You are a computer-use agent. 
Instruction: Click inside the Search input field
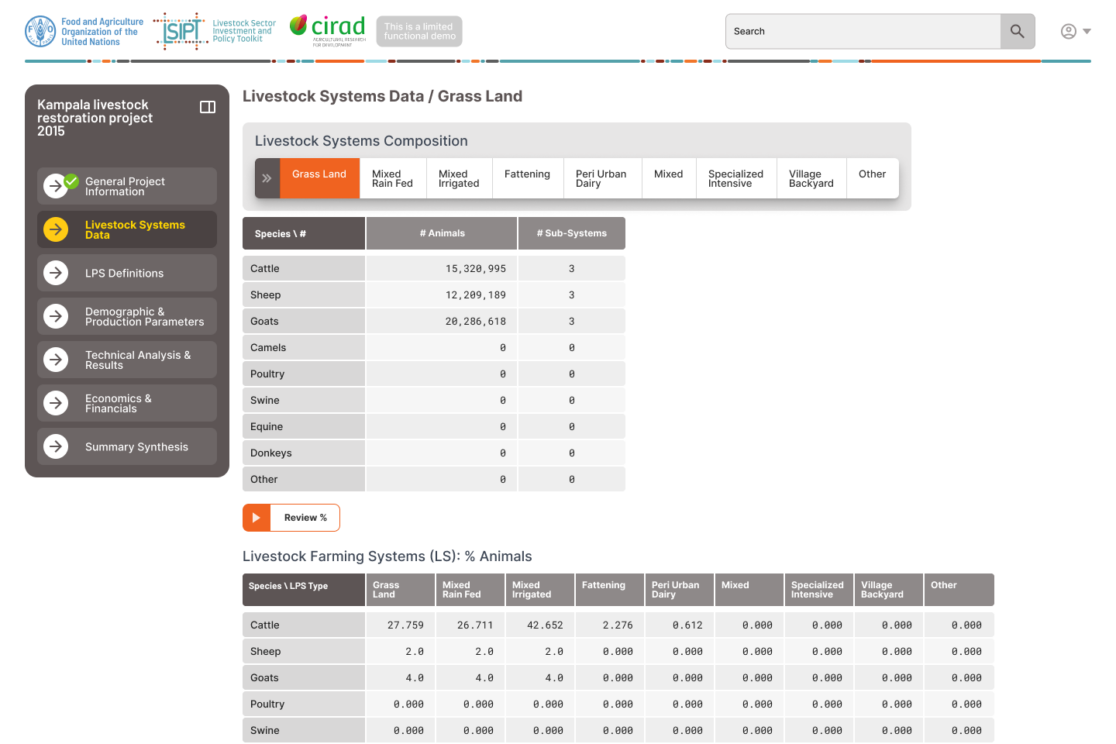click(862, 31)
